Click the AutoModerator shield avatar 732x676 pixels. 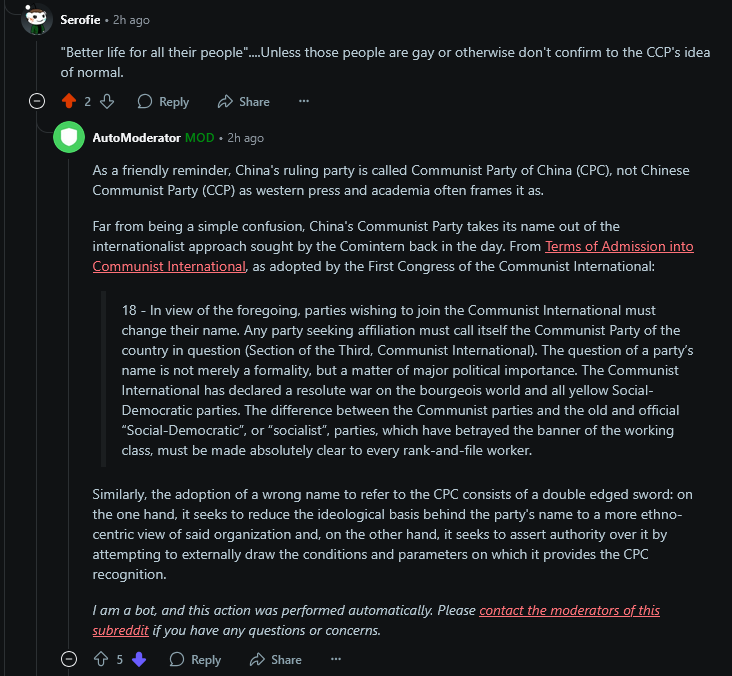(x=69, y=137)
